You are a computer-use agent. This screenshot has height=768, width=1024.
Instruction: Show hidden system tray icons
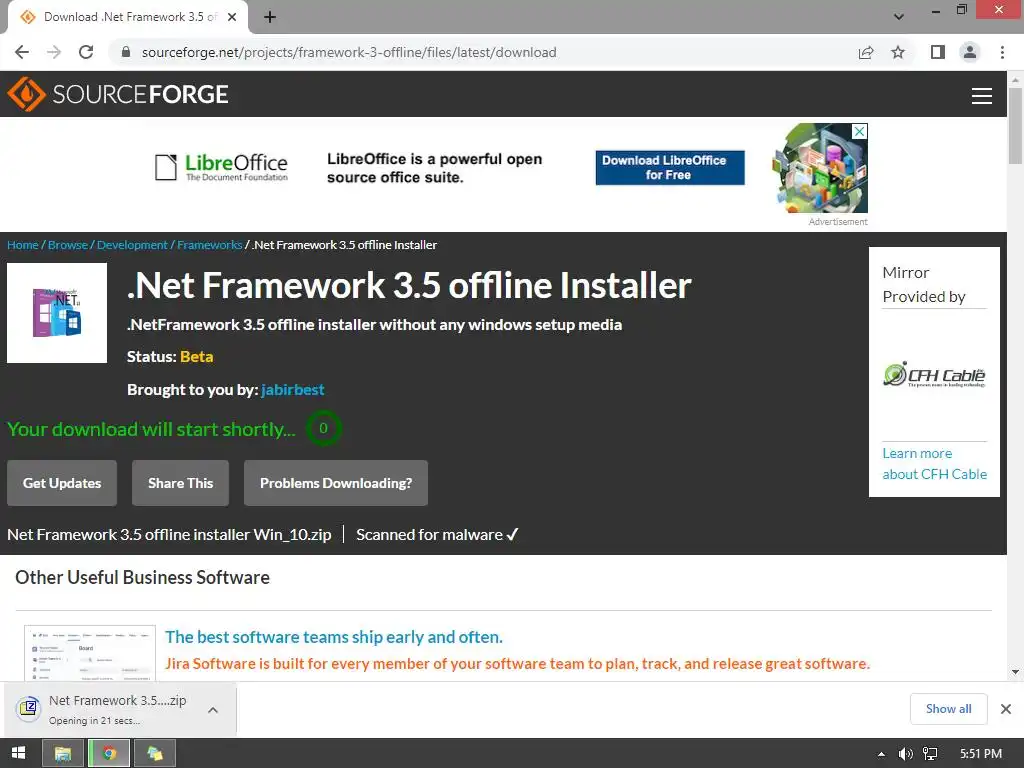tap(881, 754)
